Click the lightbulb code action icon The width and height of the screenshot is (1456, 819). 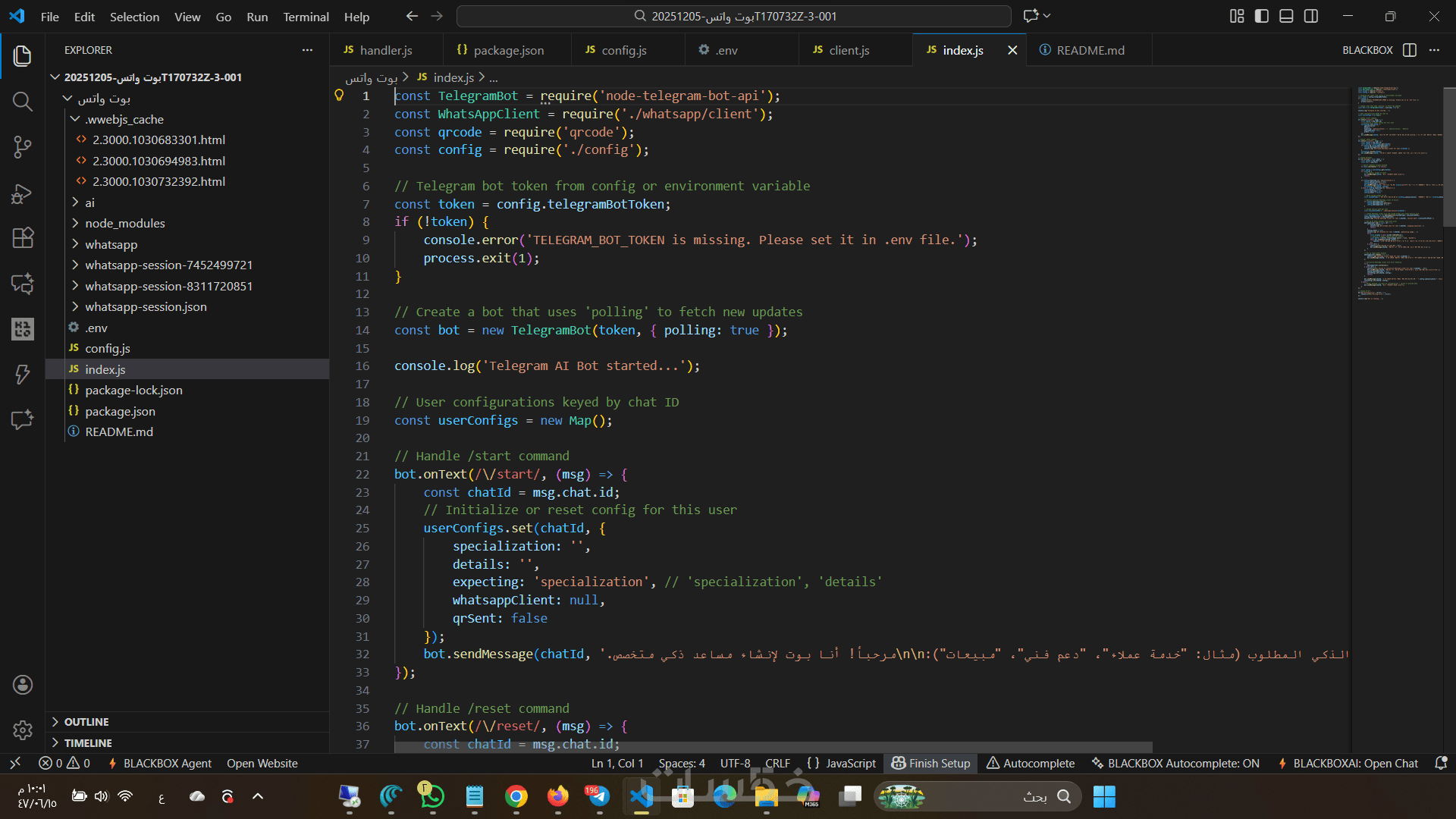coord(339,96)
